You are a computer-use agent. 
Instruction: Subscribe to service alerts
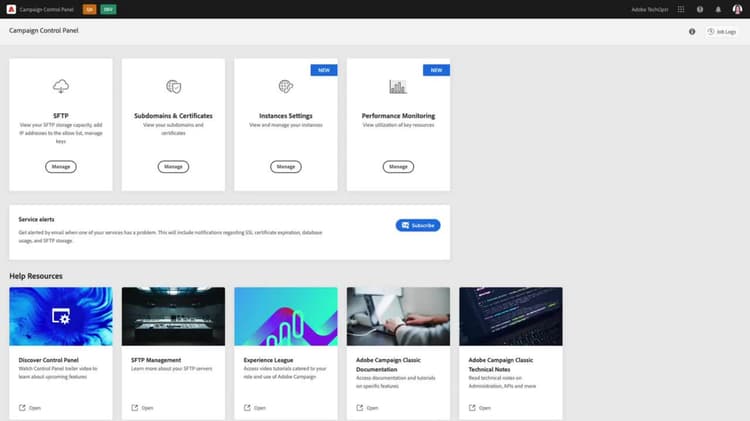pyautogui.click(x=418, y=225)
